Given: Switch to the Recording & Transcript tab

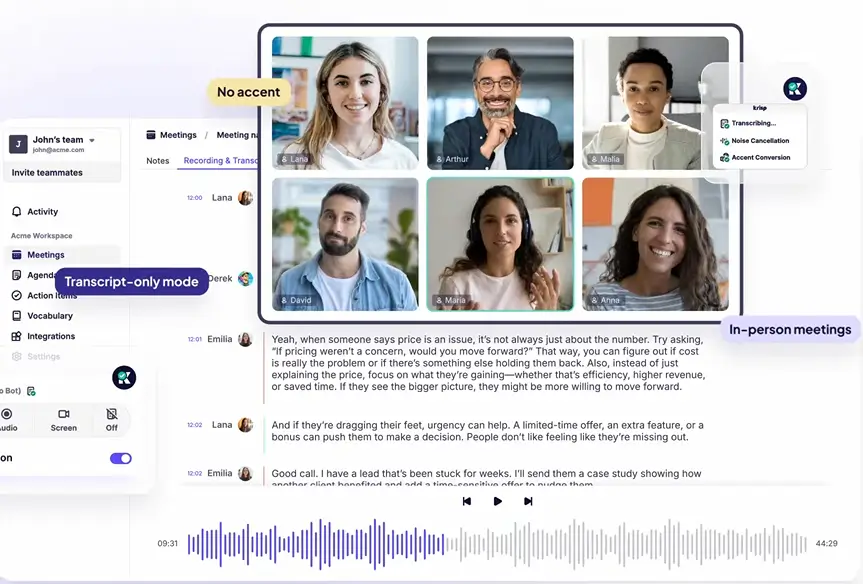Looking at the screenshot, I should 220,161.
